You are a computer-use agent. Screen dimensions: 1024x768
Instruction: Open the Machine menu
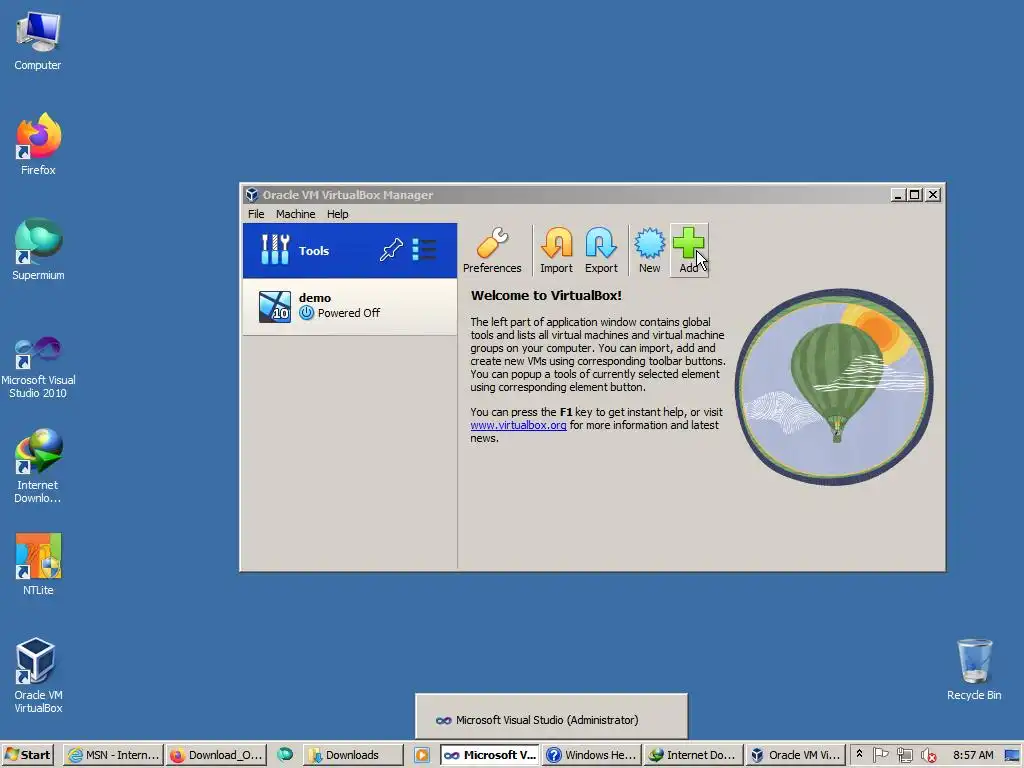pos(295,214)
